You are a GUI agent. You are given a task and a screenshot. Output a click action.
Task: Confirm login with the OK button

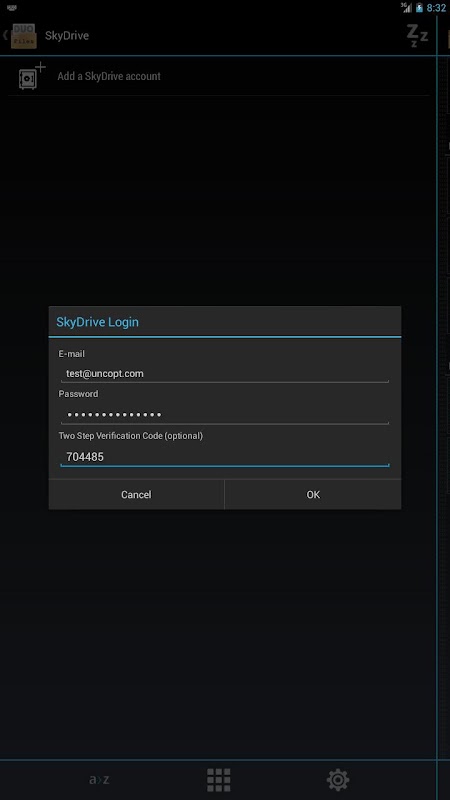click(x=313, y=494)
